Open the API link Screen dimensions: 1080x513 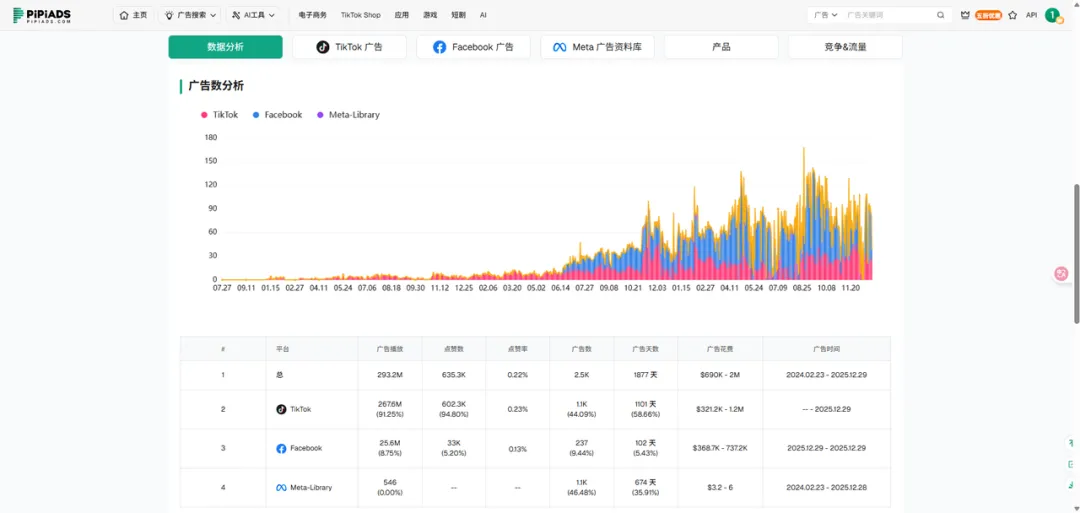click(1031, 15)
